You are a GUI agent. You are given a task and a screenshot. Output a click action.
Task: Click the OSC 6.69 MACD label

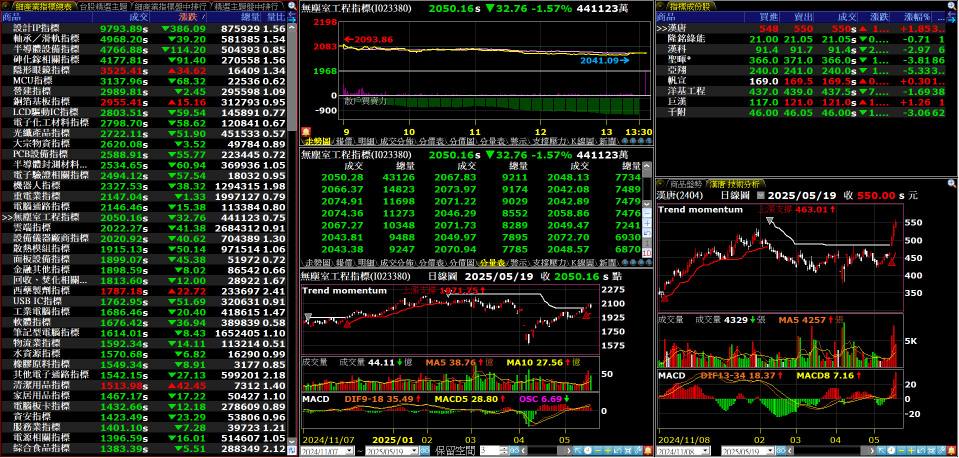[x=544, y=399]
